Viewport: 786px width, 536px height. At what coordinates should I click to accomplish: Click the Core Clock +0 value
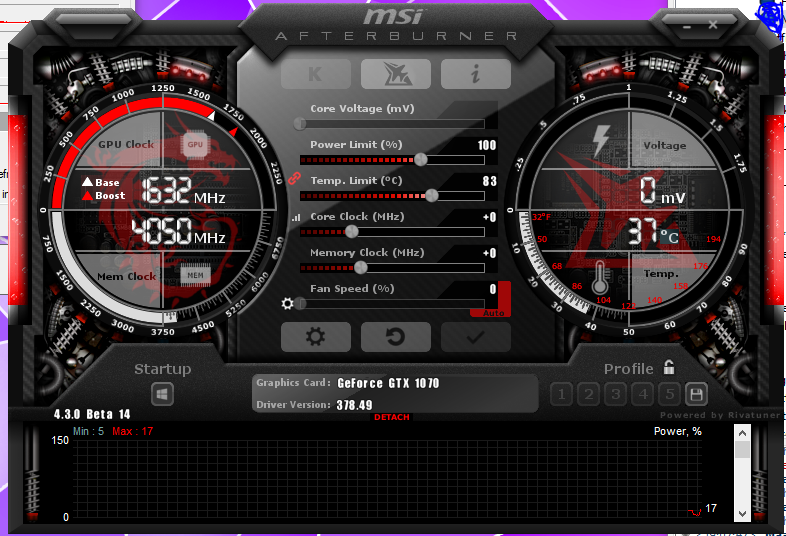pyautogui.click(x=490, y=217)
